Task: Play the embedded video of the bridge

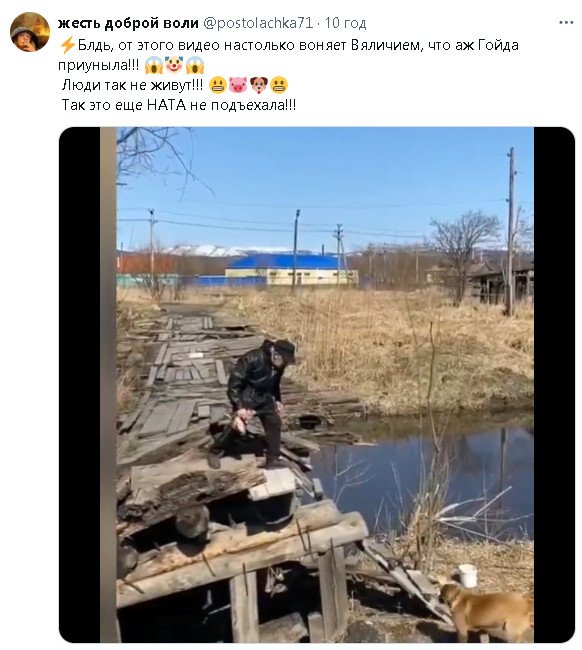Action: point(317,385)
